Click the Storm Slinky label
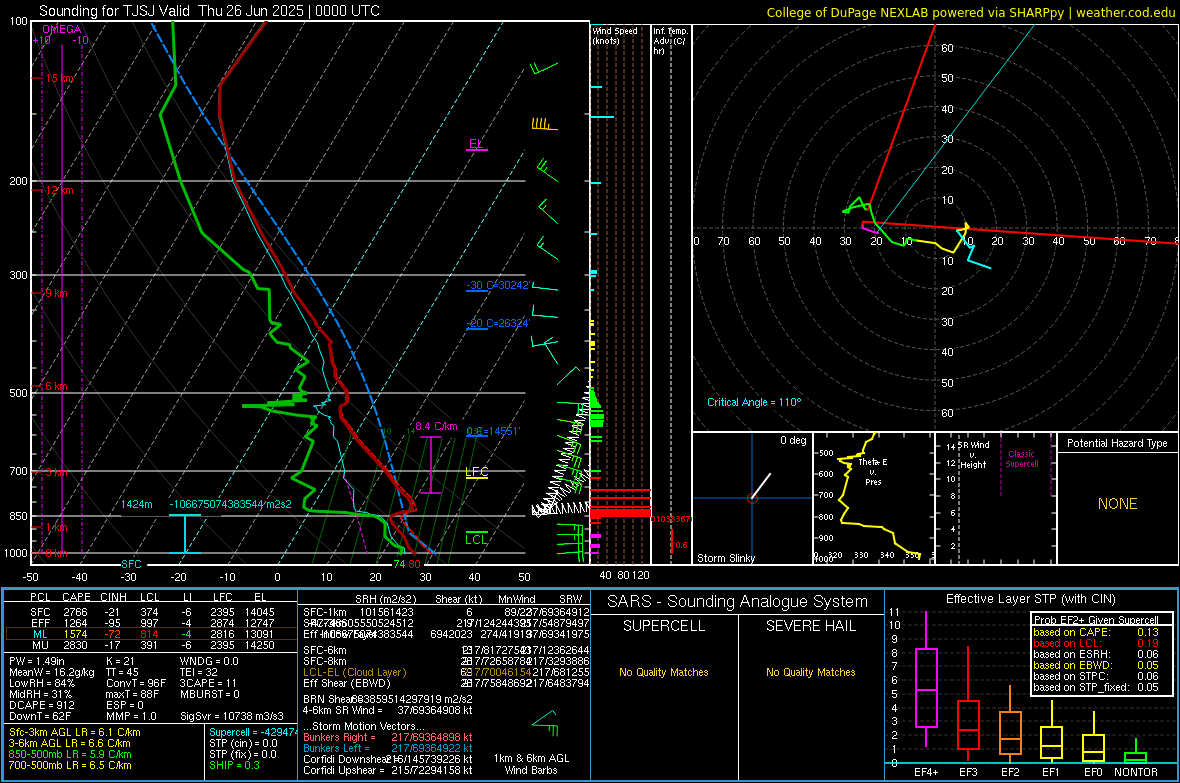This screenshot has height=783, width=1180. [725, 558]
